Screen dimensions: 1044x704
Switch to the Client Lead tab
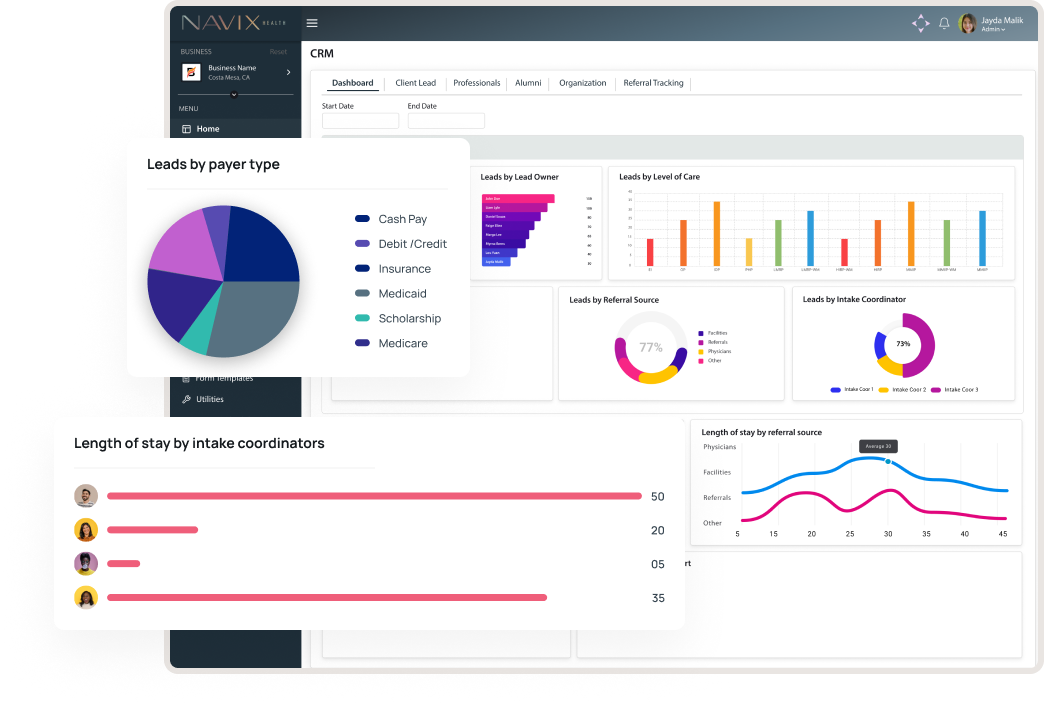pos(415,83)
